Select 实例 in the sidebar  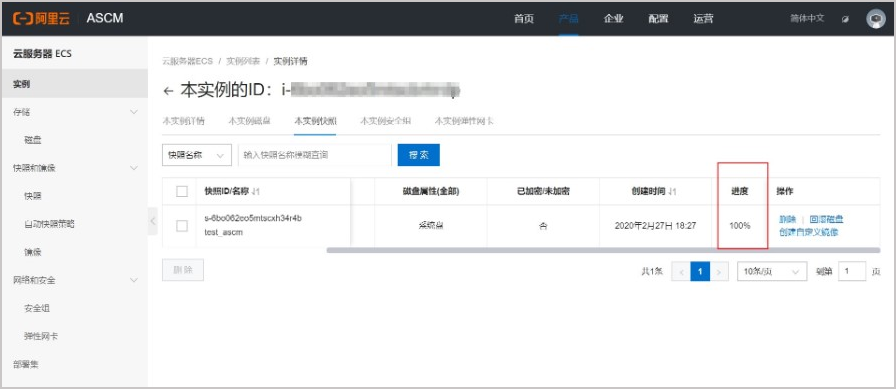coord(74,84)
